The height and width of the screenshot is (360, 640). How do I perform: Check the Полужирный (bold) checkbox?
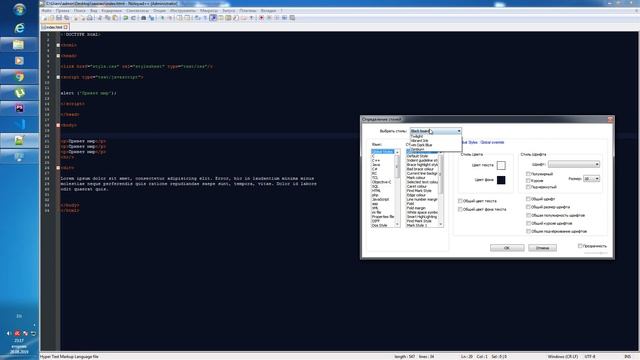tap(528, 174)
